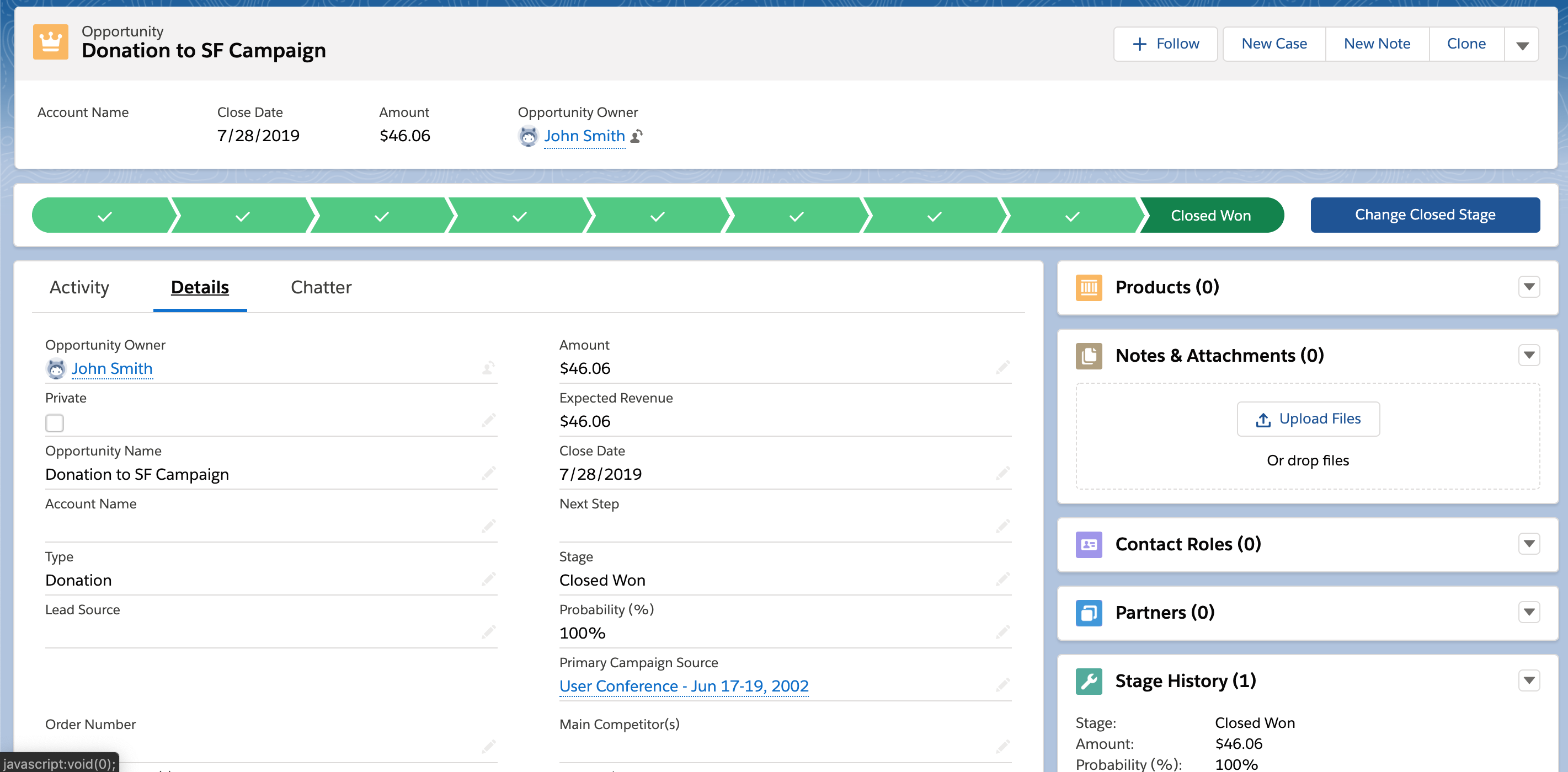Open more actions dropdown next to Clone
The image size is (1568, 772).
click(1522, 45)
